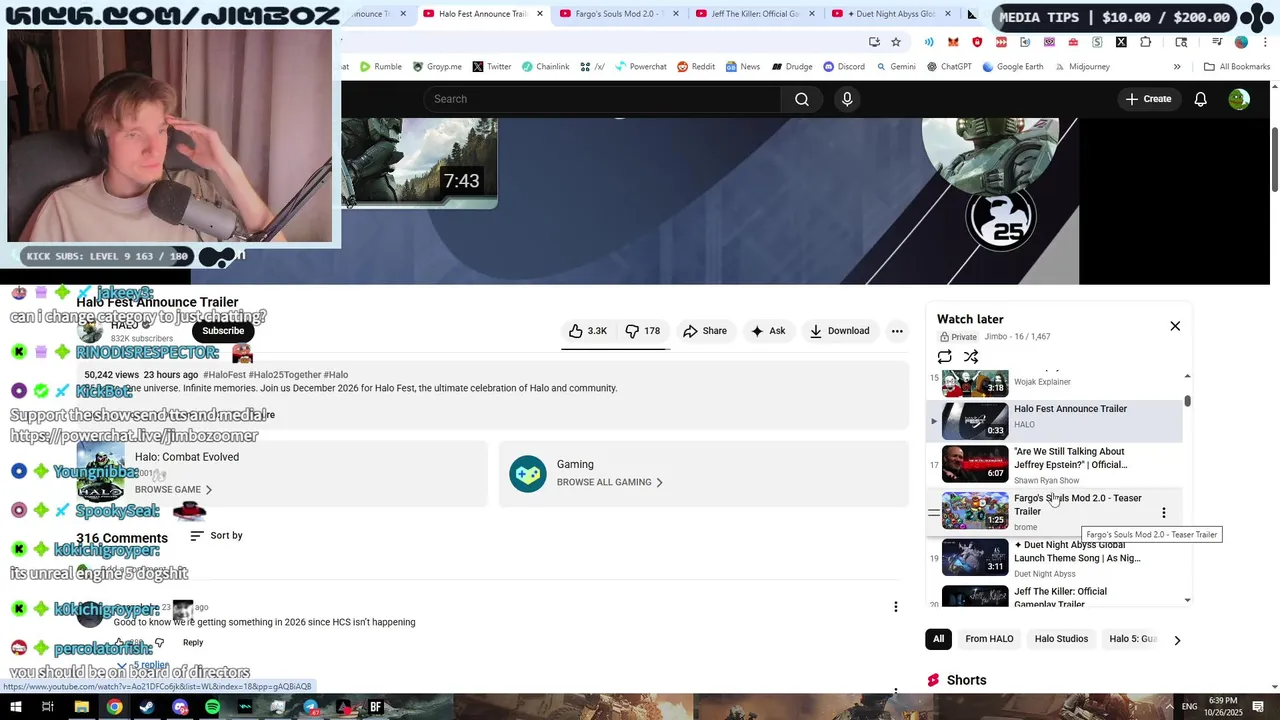Select the Halo Studios filter chip
The image size is (1280, 720).
(x=1061, y=639)
